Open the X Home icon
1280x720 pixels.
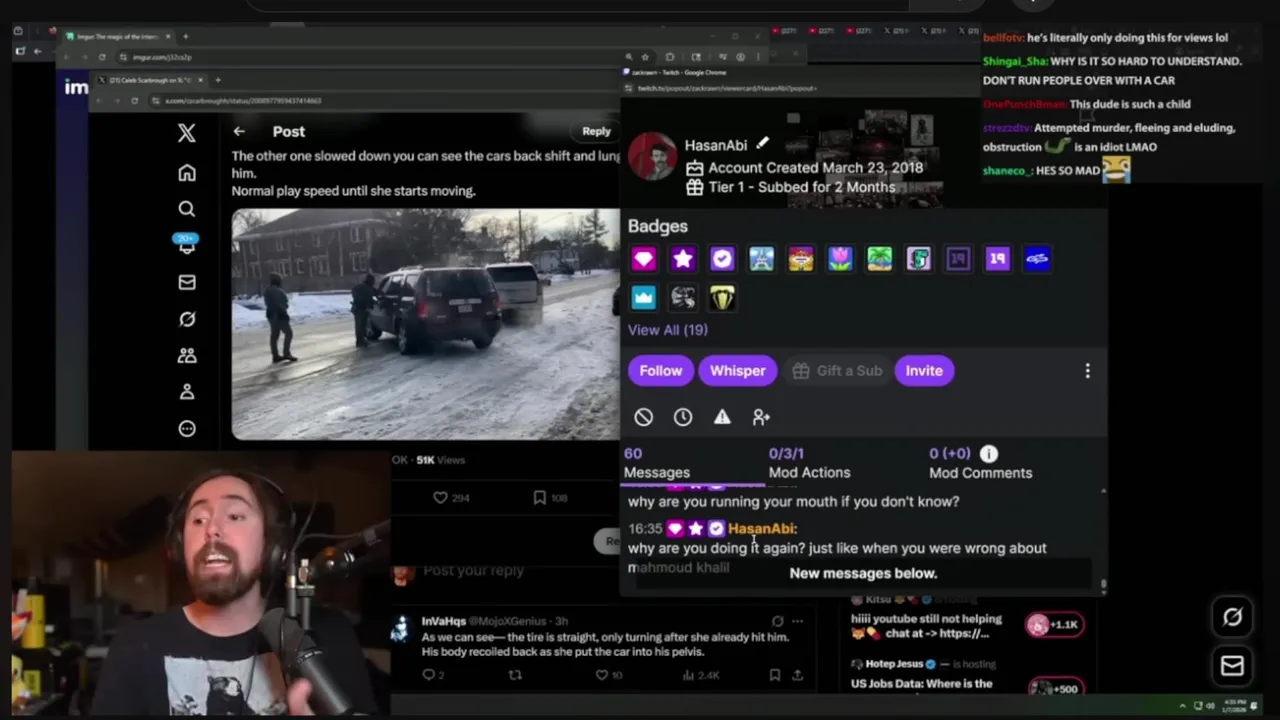[187, 173]
